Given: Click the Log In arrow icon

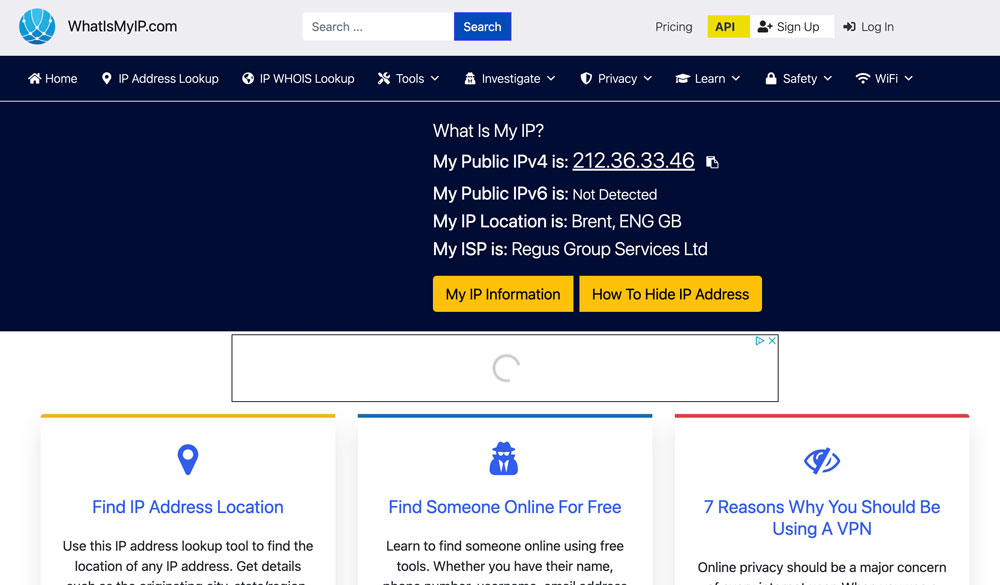Looking at the screenshot, I should pyautogui.click(x=849, y=27).
